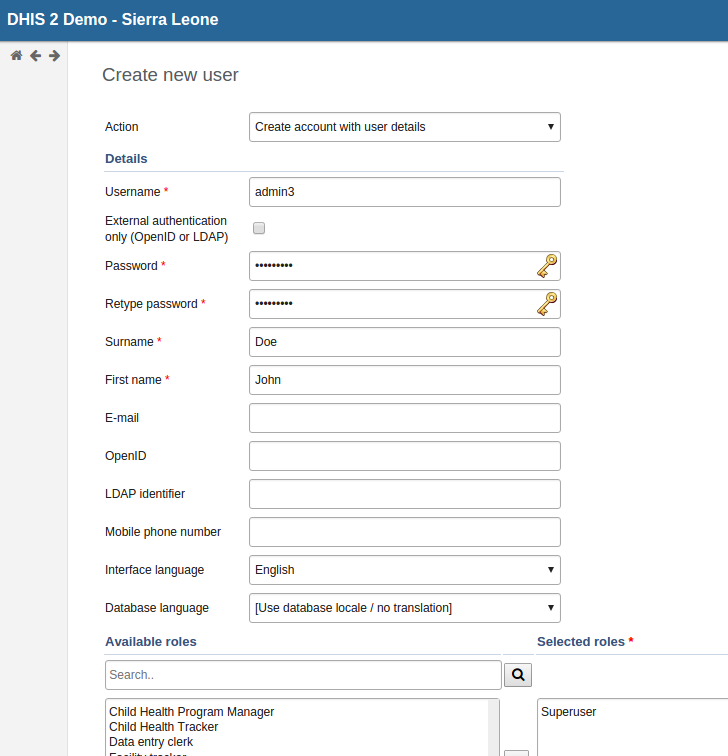Click the DHIS 2 Demo header title
Image resolution: width=728 pixels, height=756 pixels.
point(113,20)
